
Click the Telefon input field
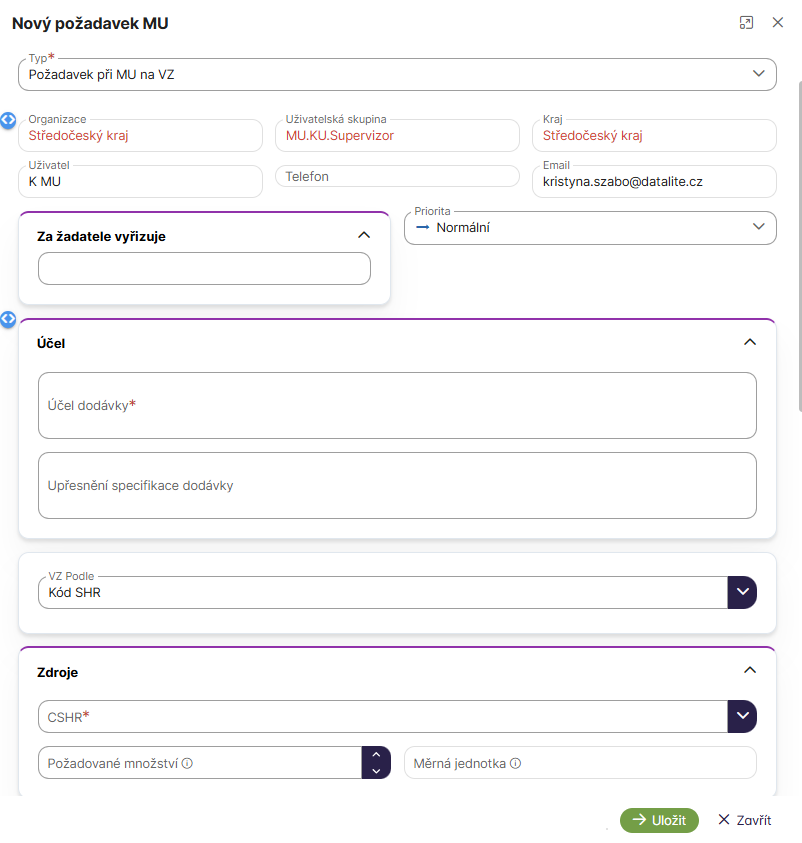click(397, 176)
